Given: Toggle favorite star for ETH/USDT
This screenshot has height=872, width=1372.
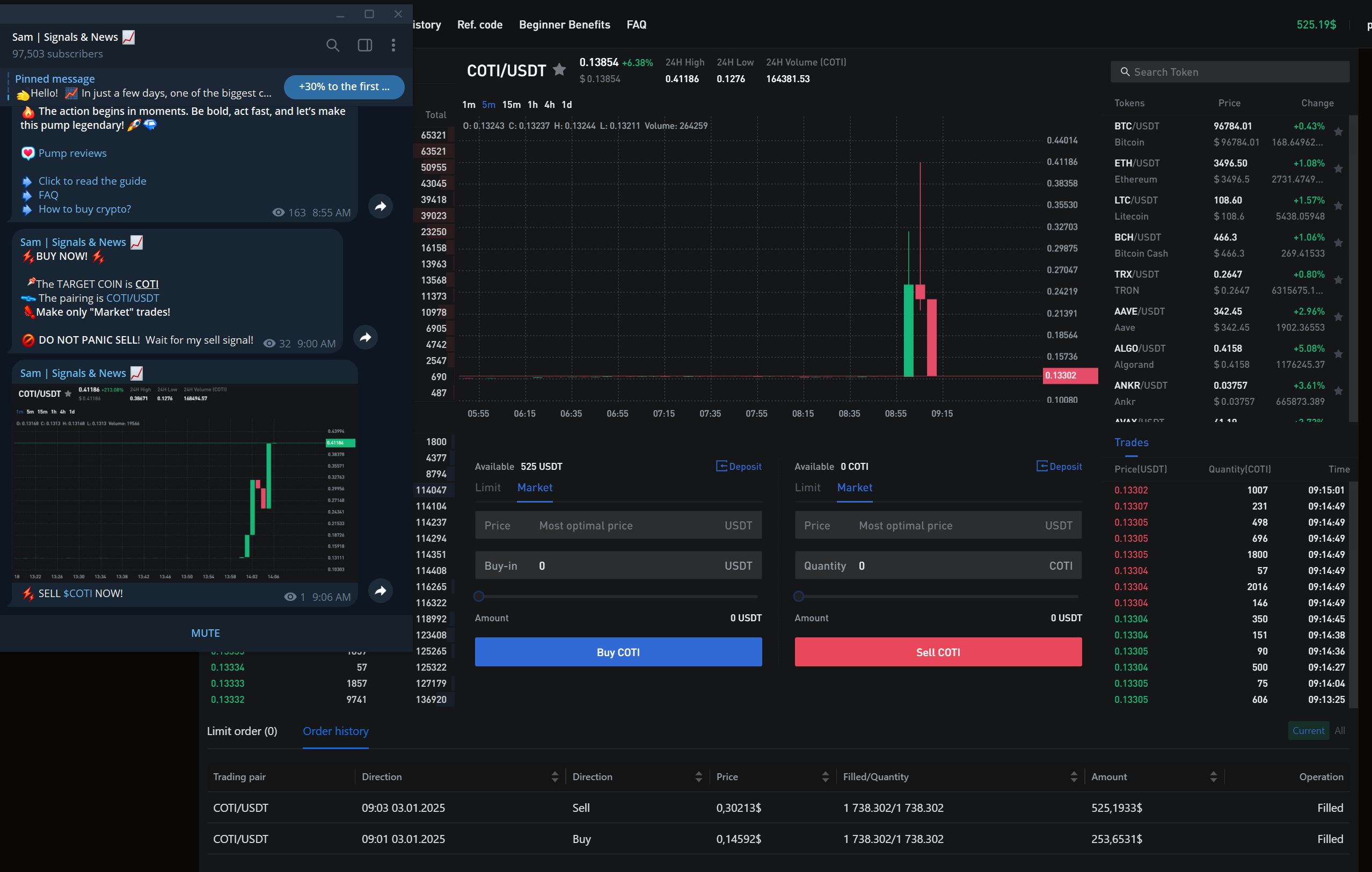Looking at the screenshot, I should (x=1338, y=169).
